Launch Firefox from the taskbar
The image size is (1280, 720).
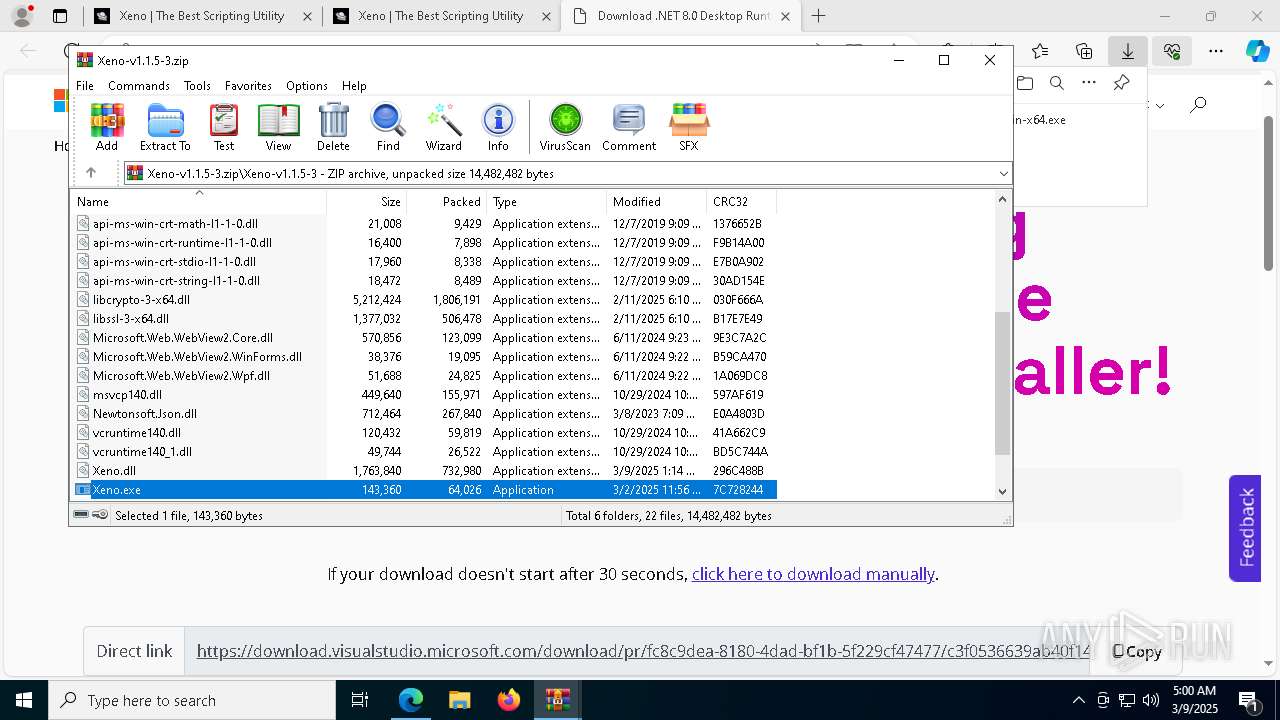[x=509, y=700]
